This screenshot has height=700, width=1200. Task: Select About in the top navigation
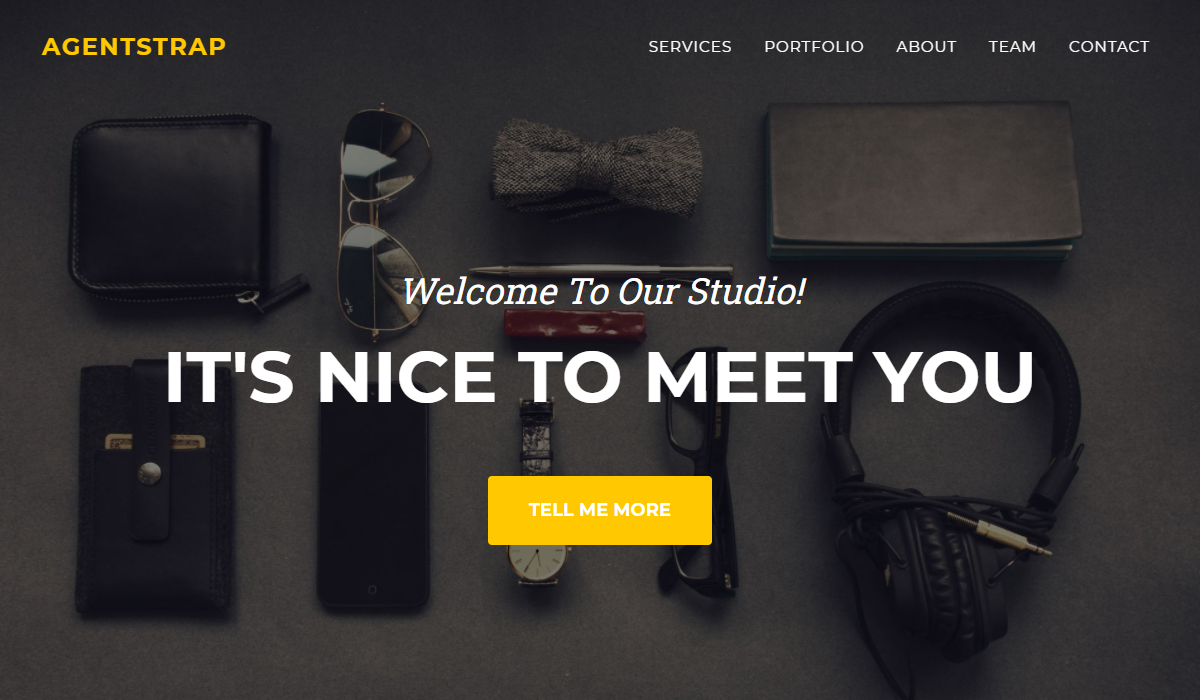pos(926,46)
